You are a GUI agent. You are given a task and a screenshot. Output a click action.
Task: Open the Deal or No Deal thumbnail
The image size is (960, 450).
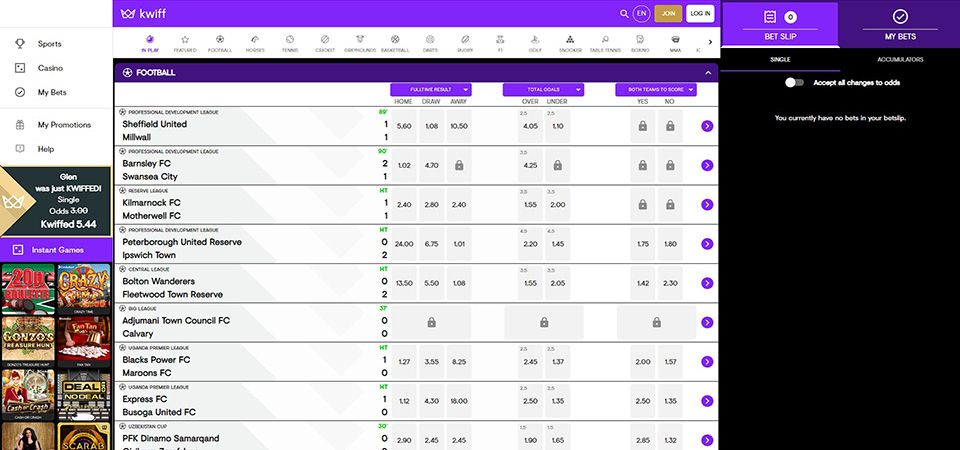point(84,395)
